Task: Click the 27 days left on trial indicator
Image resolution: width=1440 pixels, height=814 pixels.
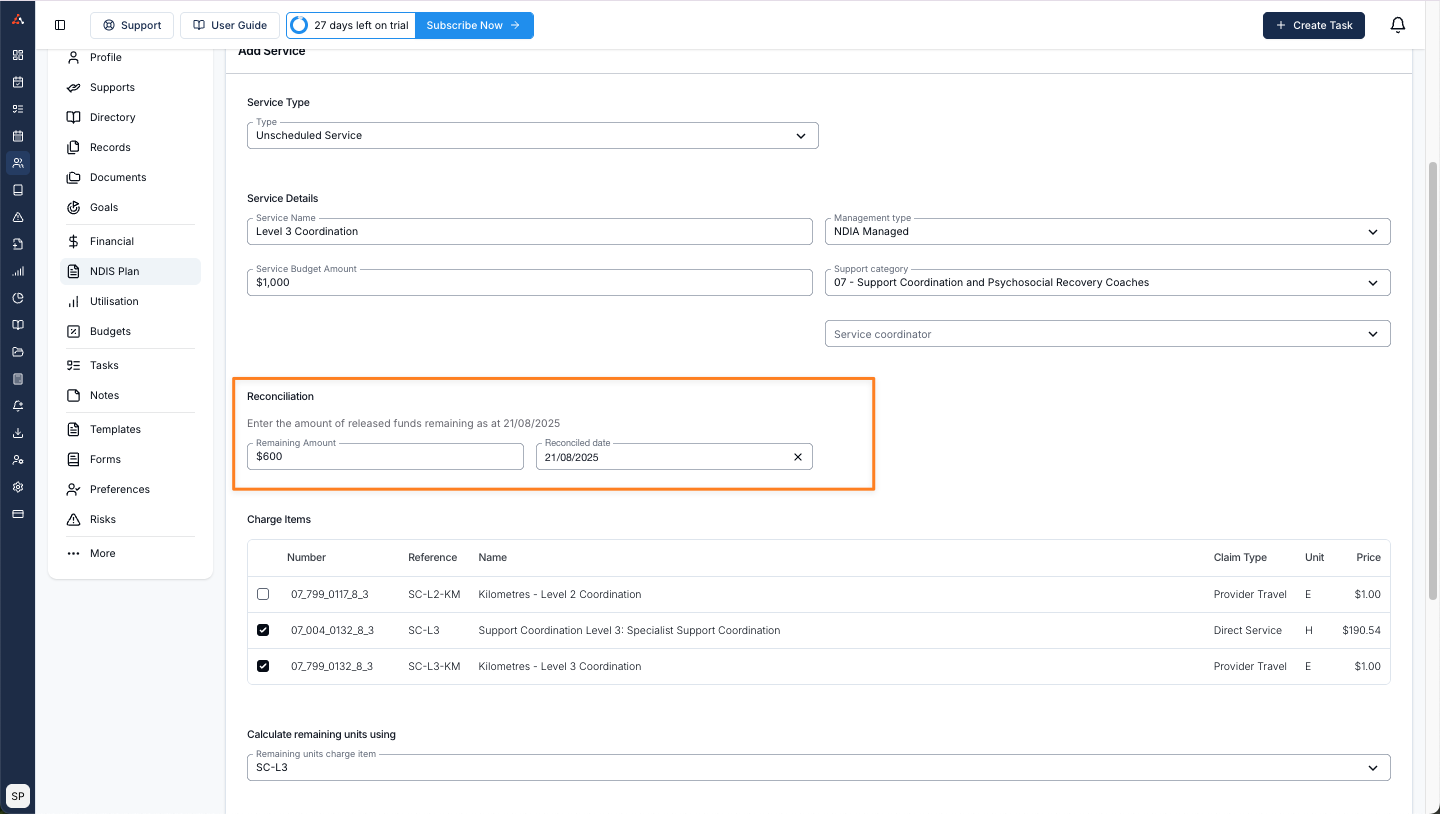Action: (351, 25)
